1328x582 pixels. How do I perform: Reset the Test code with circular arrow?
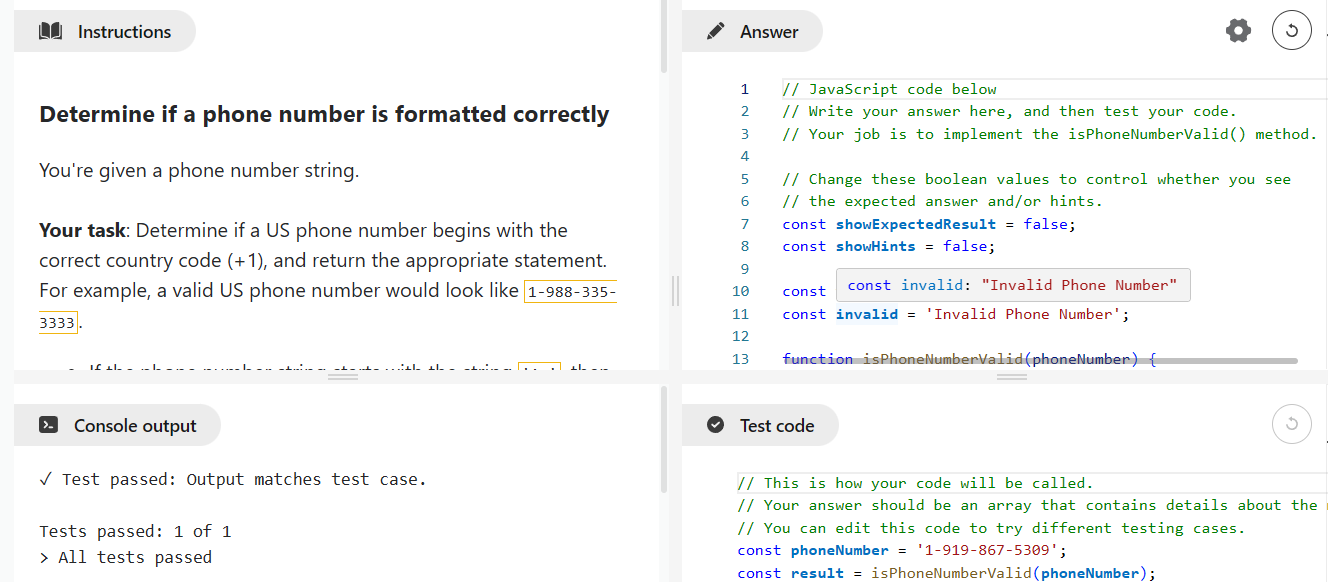pos(1291,425)
